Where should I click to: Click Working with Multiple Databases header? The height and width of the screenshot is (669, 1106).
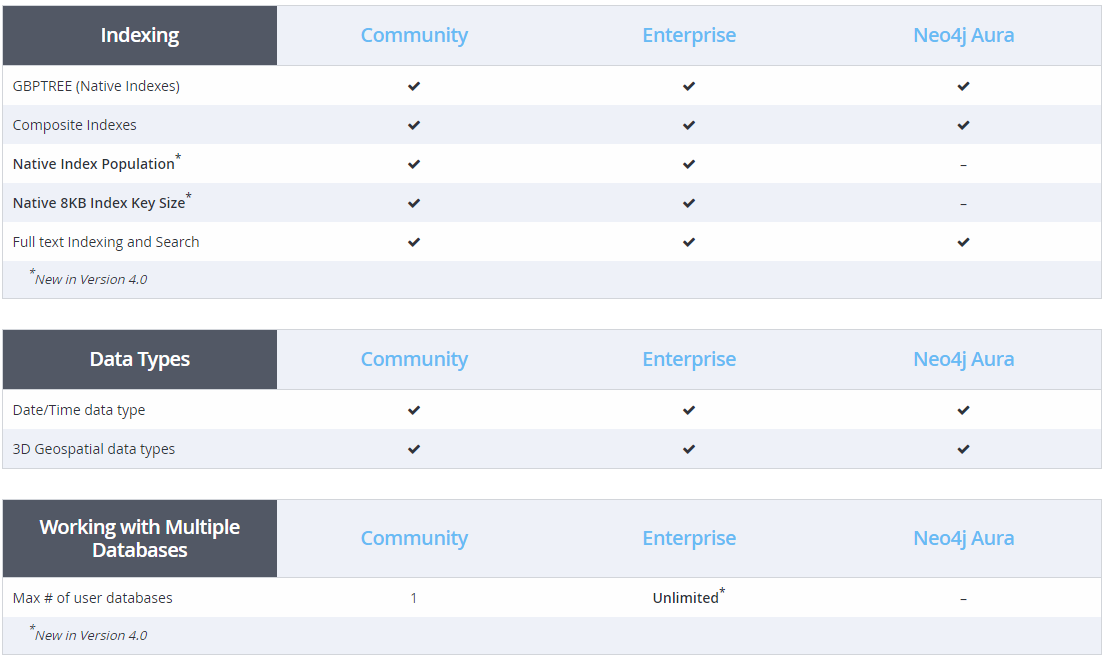click(x=140, y=538)
